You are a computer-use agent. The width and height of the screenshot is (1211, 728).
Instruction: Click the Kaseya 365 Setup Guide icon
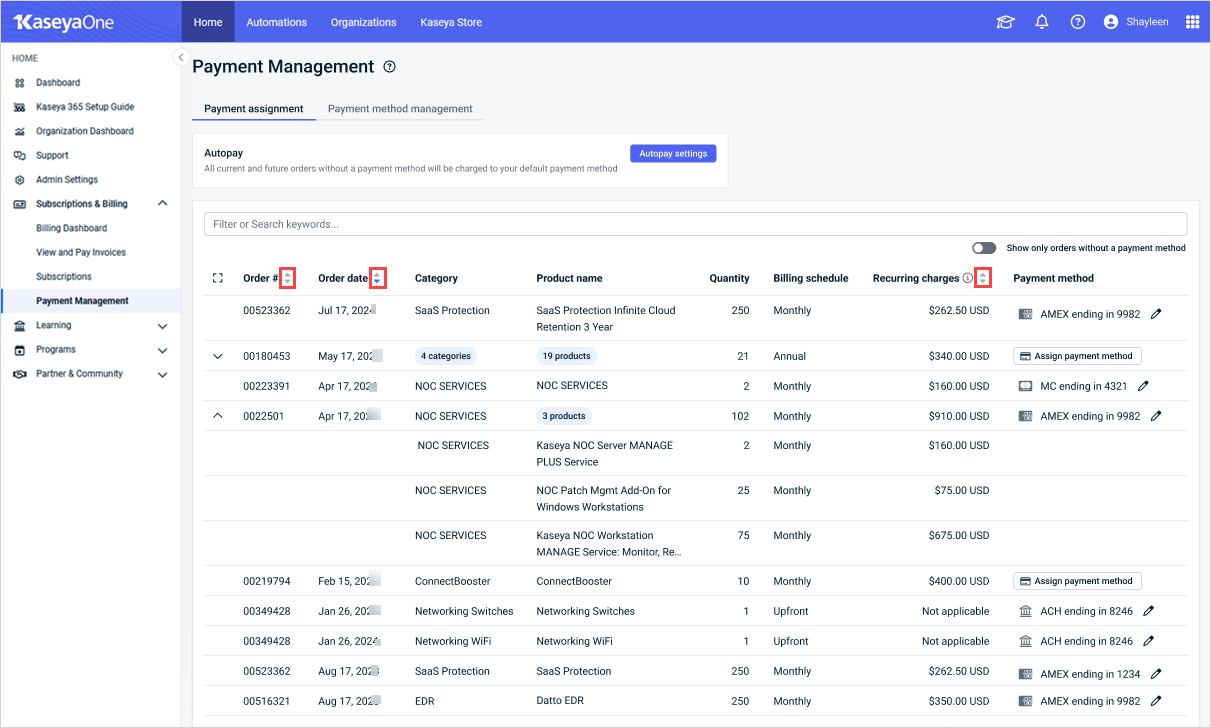(19, 107)
